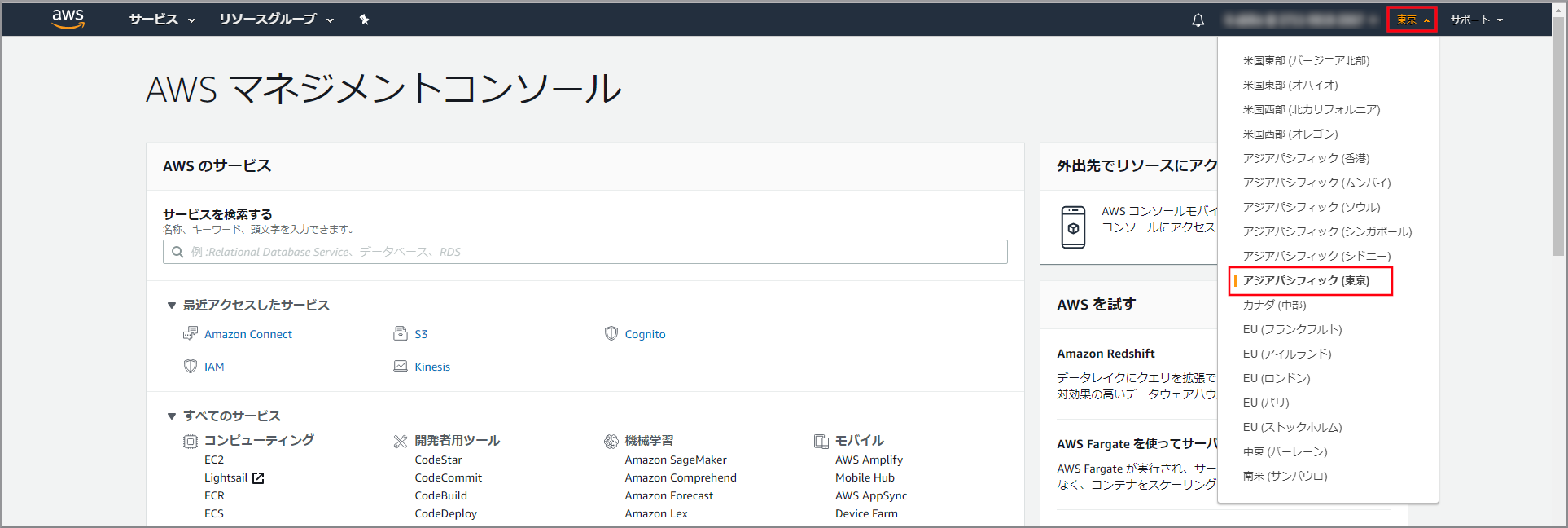Open the CodeDeploy service link
The image size is (1568, 528).
(445, 513)
